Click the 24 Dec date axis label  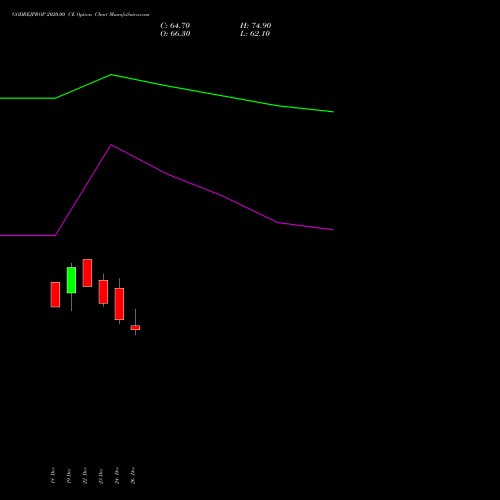coord(117,475)
